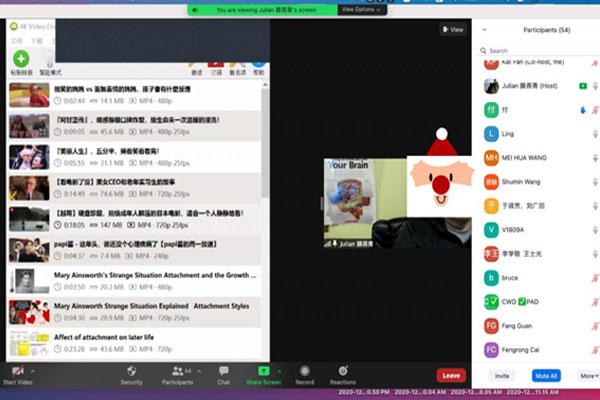The height and width of the screenshot is (400, 600).
Task: Click Julian's green screen-sharing indicator icon
Action: pos(583,86)
